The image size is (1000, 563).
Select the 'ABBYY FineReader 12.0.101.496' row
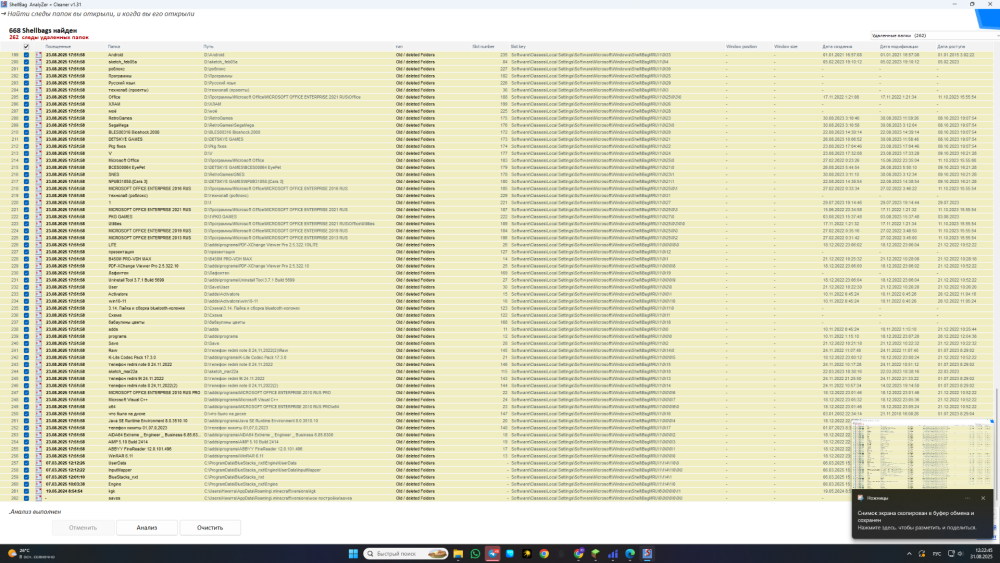tap(497, 449)
